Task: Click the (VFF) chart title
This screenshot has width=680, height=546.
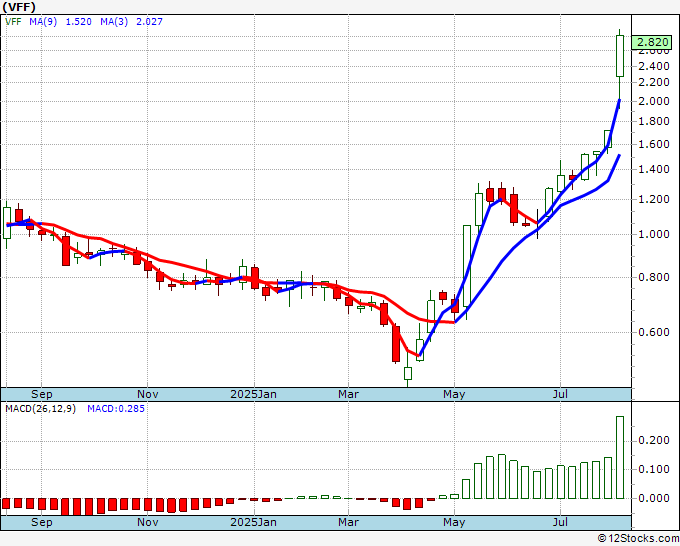Action: (x=19, y=7)
